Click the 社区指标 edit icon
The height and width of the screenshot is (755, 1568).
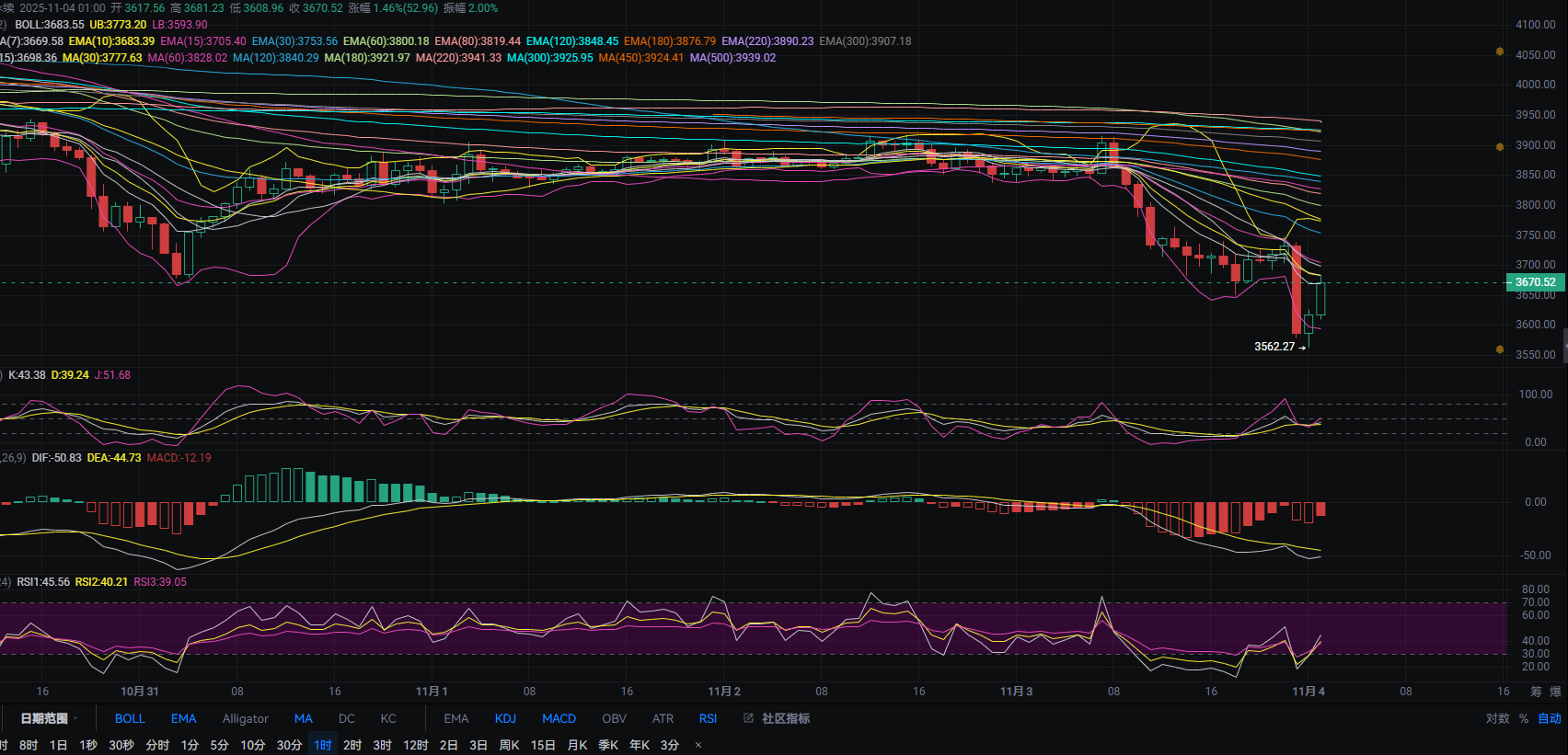coord(748,718)
